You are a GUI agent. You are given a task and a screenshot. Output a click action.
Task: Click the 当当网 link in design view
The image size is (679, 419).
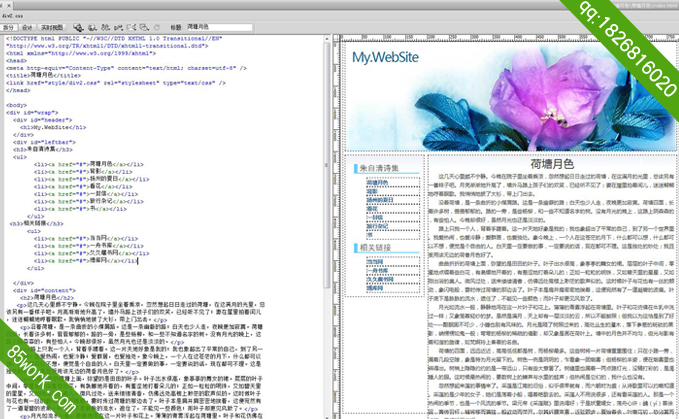tap(375, 262)
